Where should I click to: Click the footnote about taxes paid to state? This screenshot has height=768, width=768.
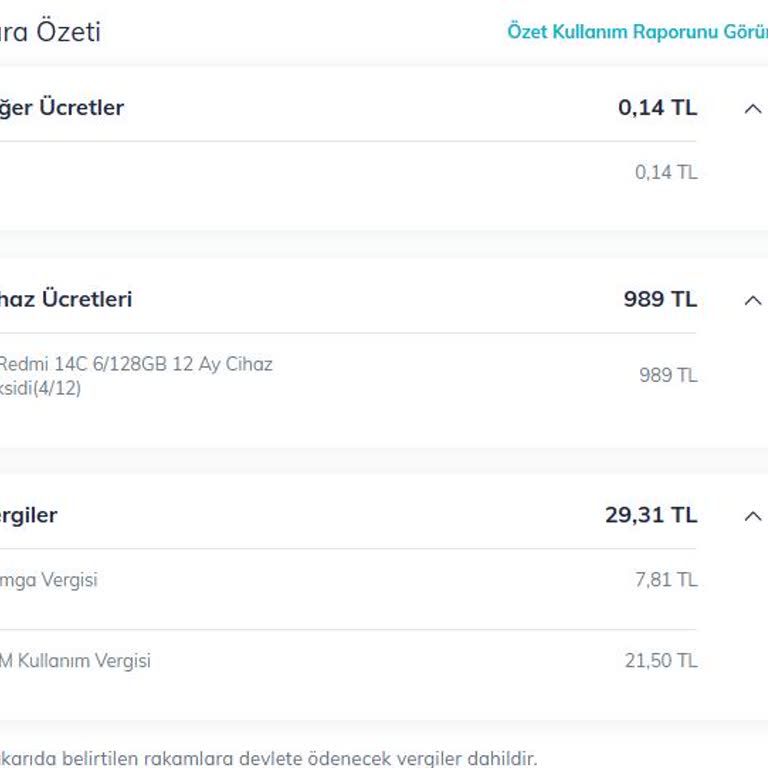pos(268,758)
